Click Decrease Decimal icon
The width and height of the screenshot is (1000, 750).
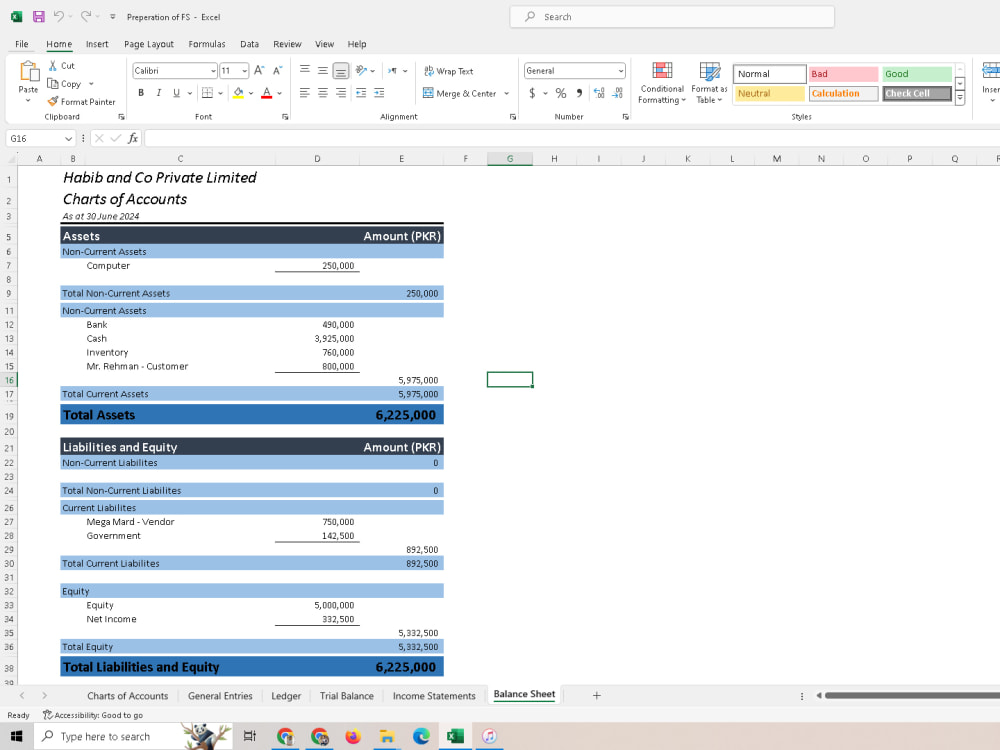click(x=617, y=93)
